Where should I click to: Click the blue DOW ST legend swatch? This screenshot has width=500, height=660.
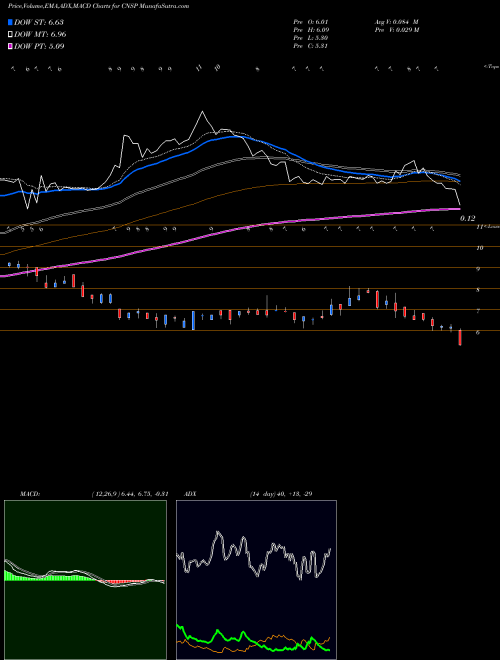click(x=10, y=22)
